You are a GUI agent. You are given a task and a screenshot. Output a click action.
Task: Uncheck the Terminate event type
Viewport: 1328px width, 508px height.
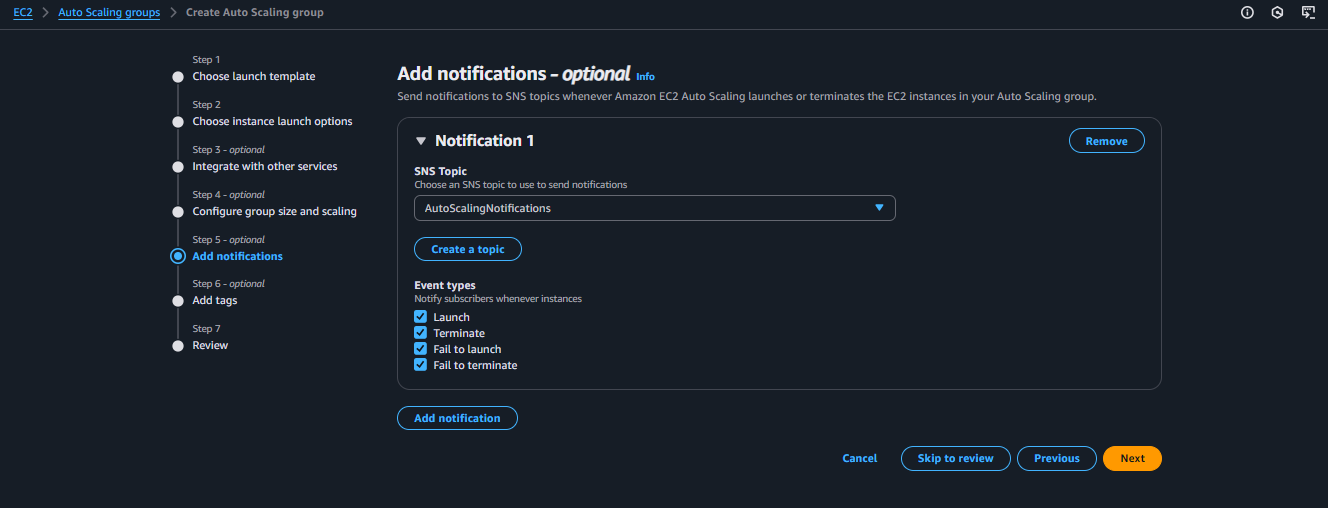[x=421, y=333]
